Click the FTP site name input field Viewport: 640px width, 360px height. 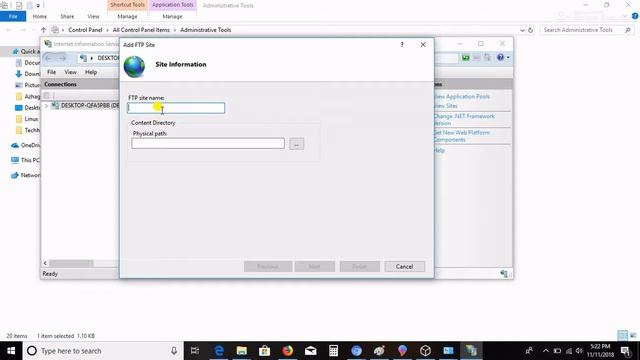tap(176, 108)
